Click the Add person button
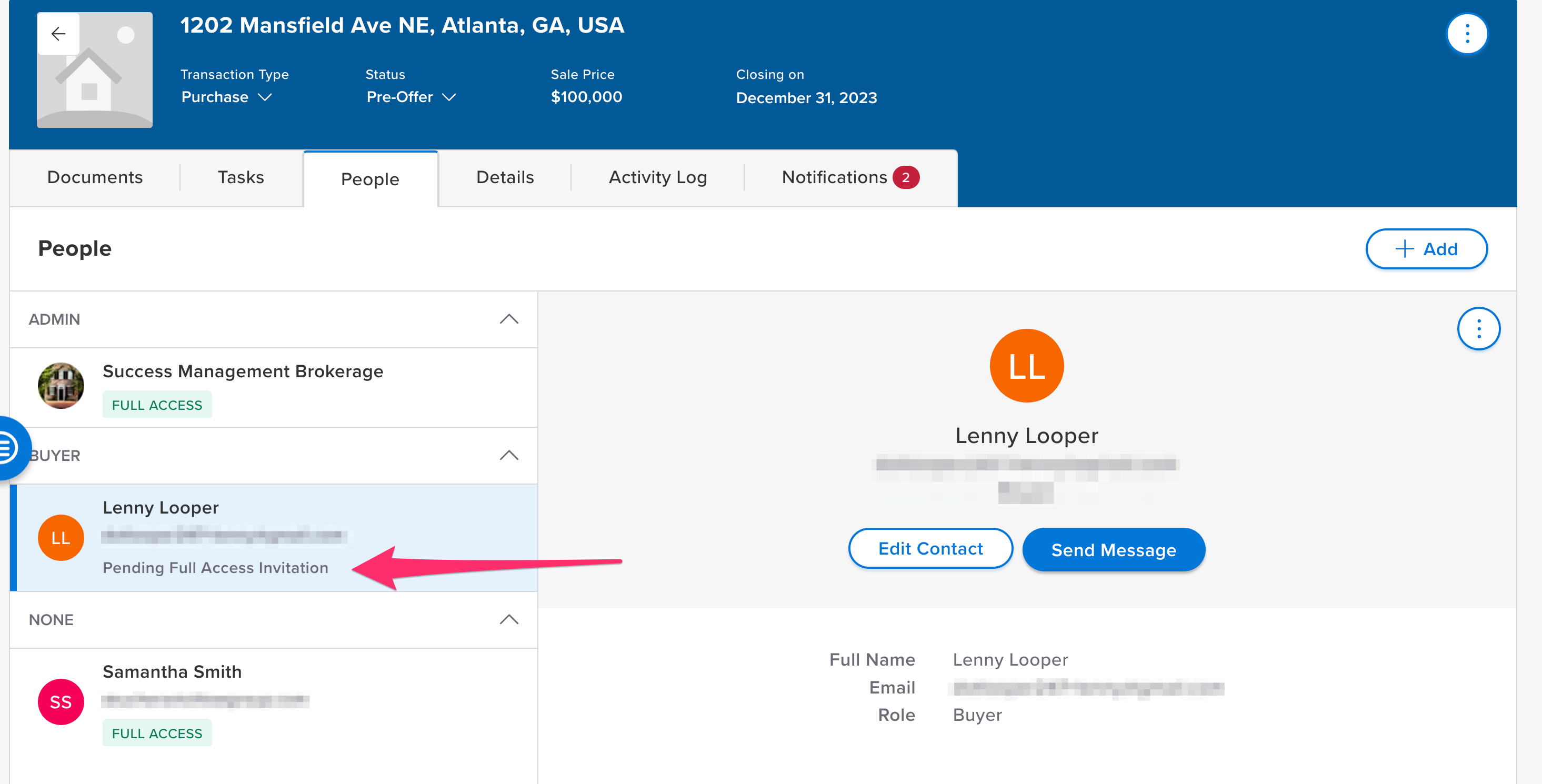Image resolution: width=1542 pixels, height=784 pixels. pyautogui.click(x=1426, y=249)
